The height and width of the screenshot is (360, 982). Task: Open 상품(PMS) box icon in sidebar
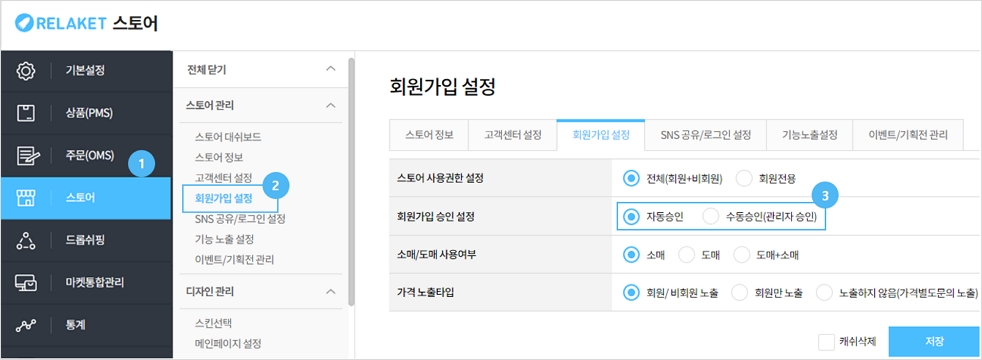tap(25, 113)
